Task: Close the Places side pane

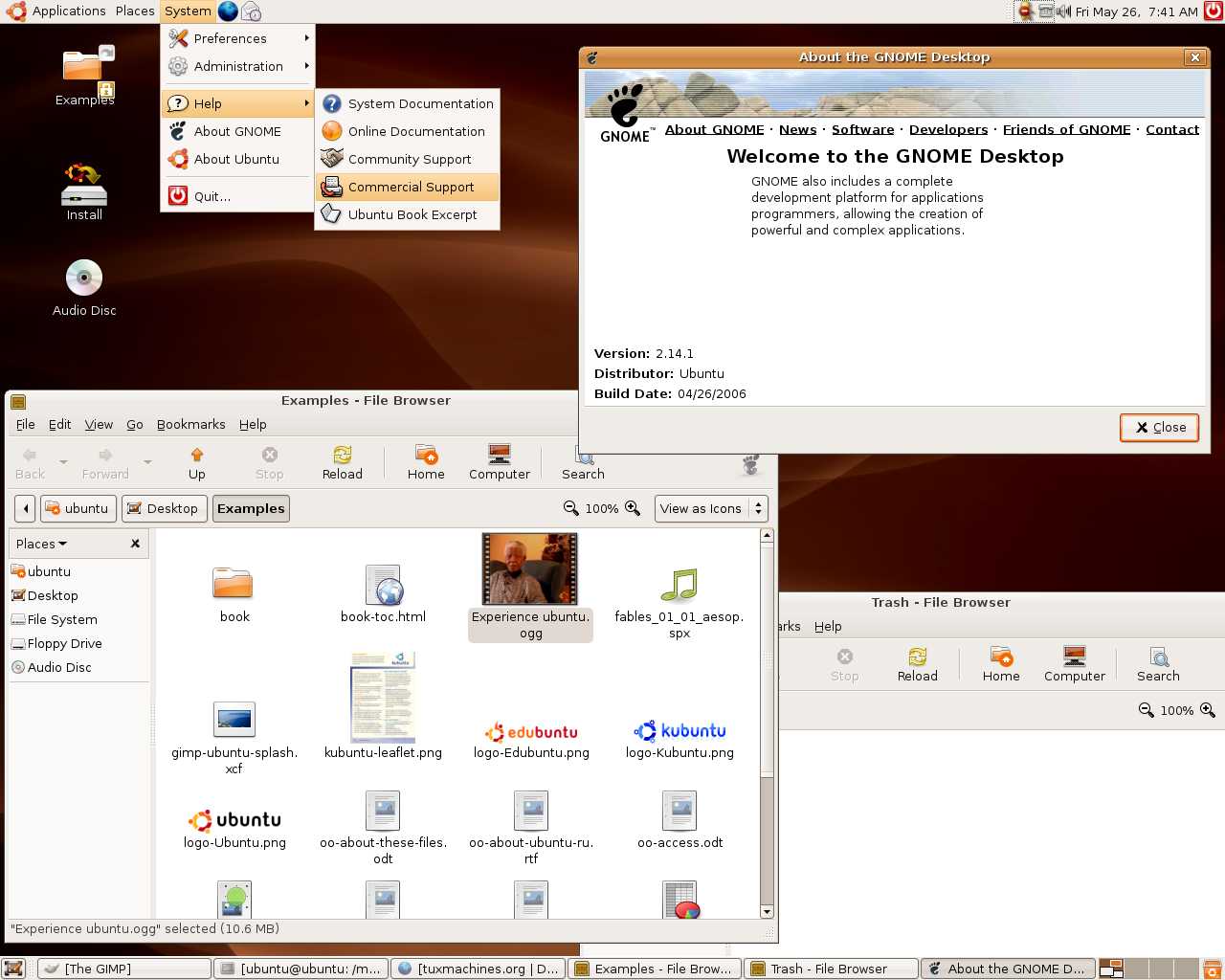Action: tap(135, 544)
